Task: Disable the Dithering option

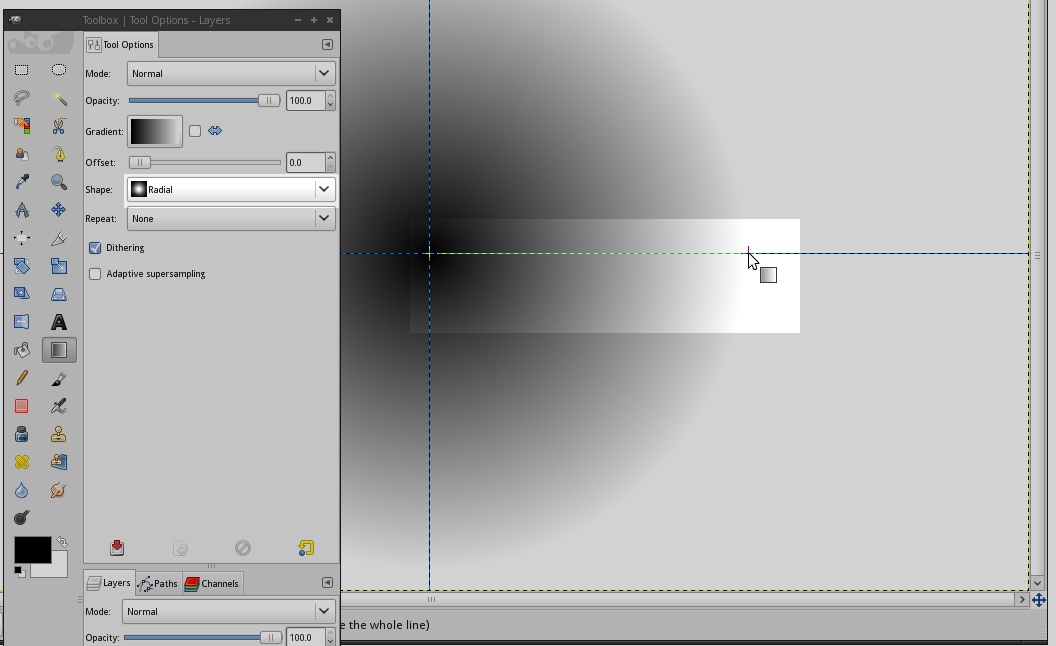Action: point(95,247)
